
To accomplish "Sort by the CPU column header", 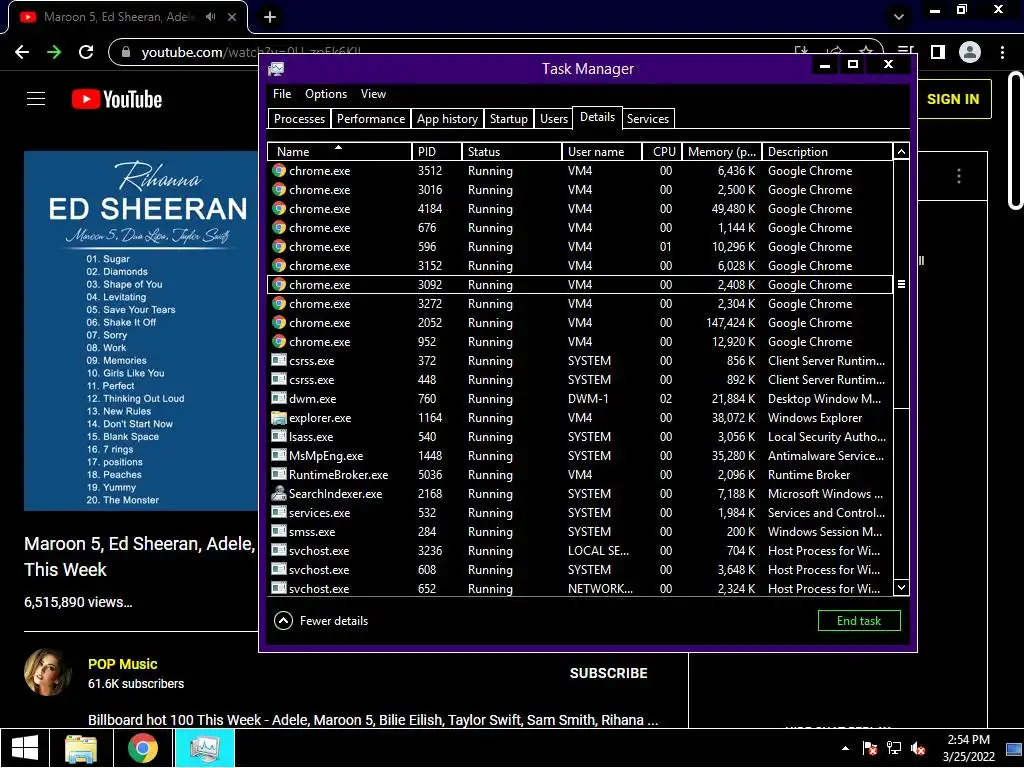I will click(662, 152).
